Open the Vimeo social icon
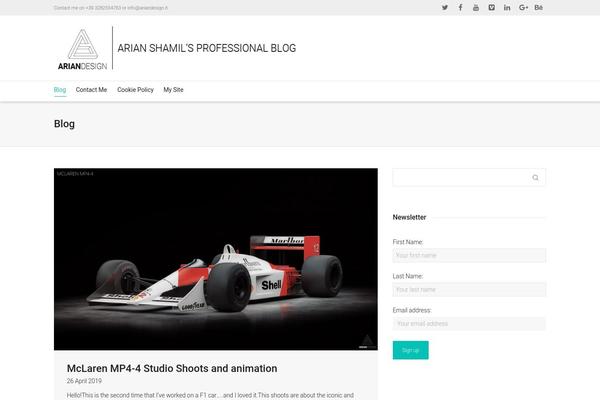Viewport: 600px width, 400px height. 491,7
